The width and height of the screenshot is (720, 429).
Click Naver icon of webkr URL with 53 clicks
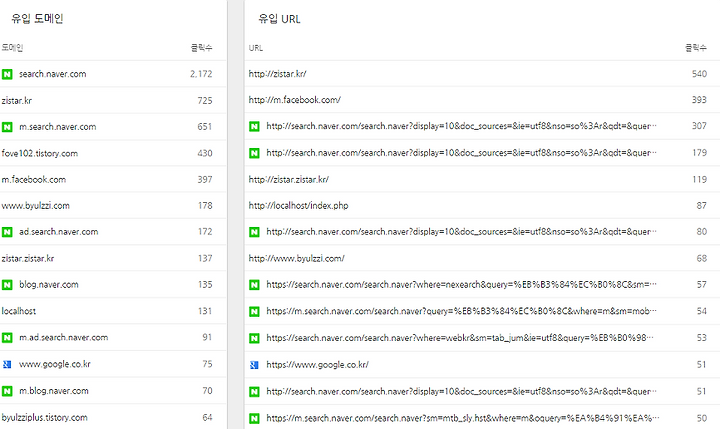pyautogui.click(x=254, y=338)
